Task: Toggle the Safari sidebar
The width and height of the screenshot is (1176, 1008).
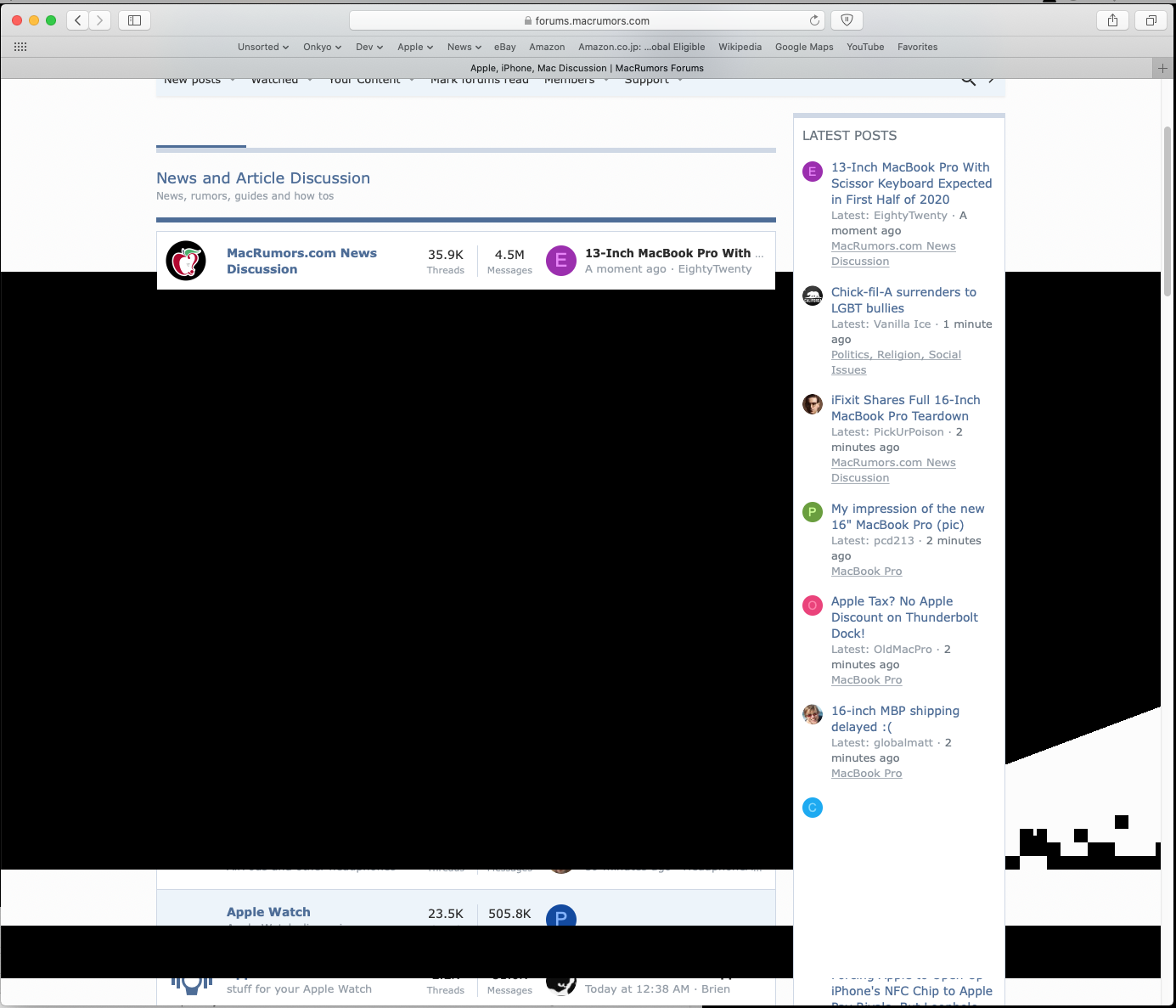Action: 135,20
